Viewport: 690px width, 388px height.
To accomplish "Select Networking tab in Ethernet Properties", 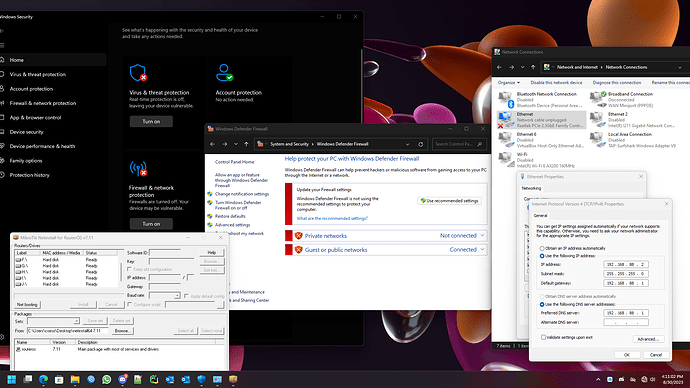I will pos(531,188).
